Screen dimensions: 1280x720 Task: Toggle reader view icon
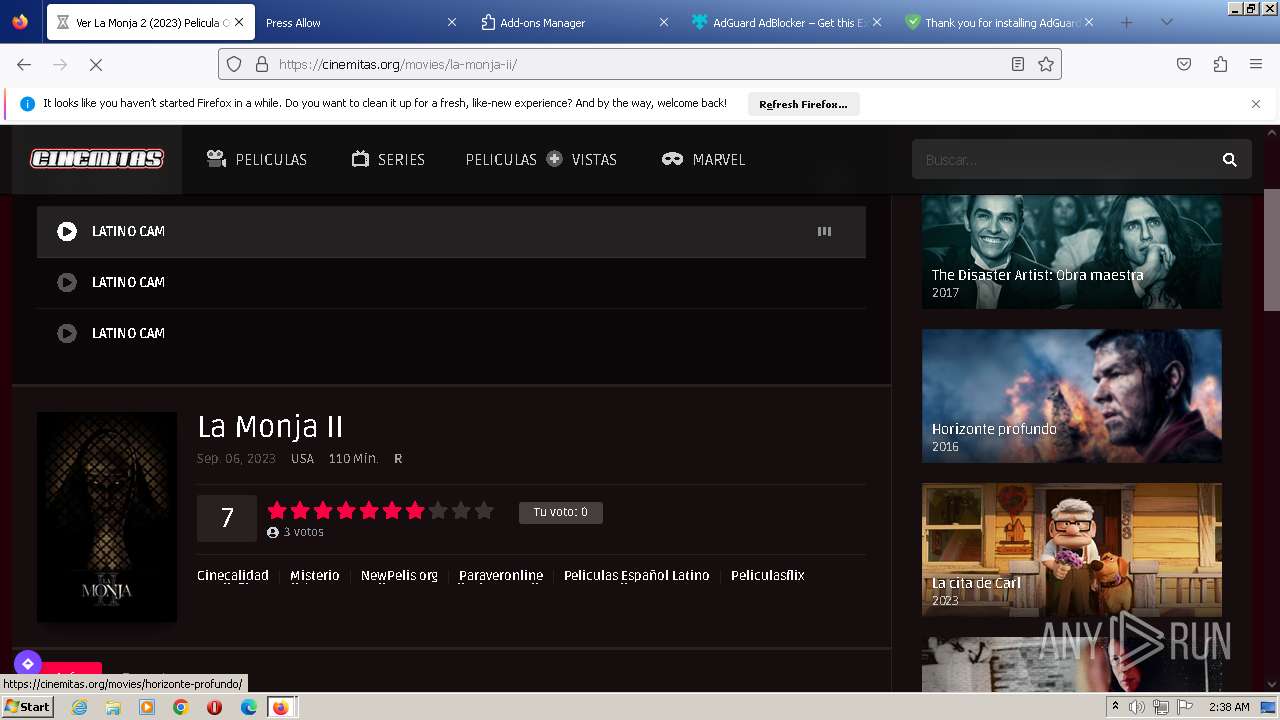(1017, 64)
